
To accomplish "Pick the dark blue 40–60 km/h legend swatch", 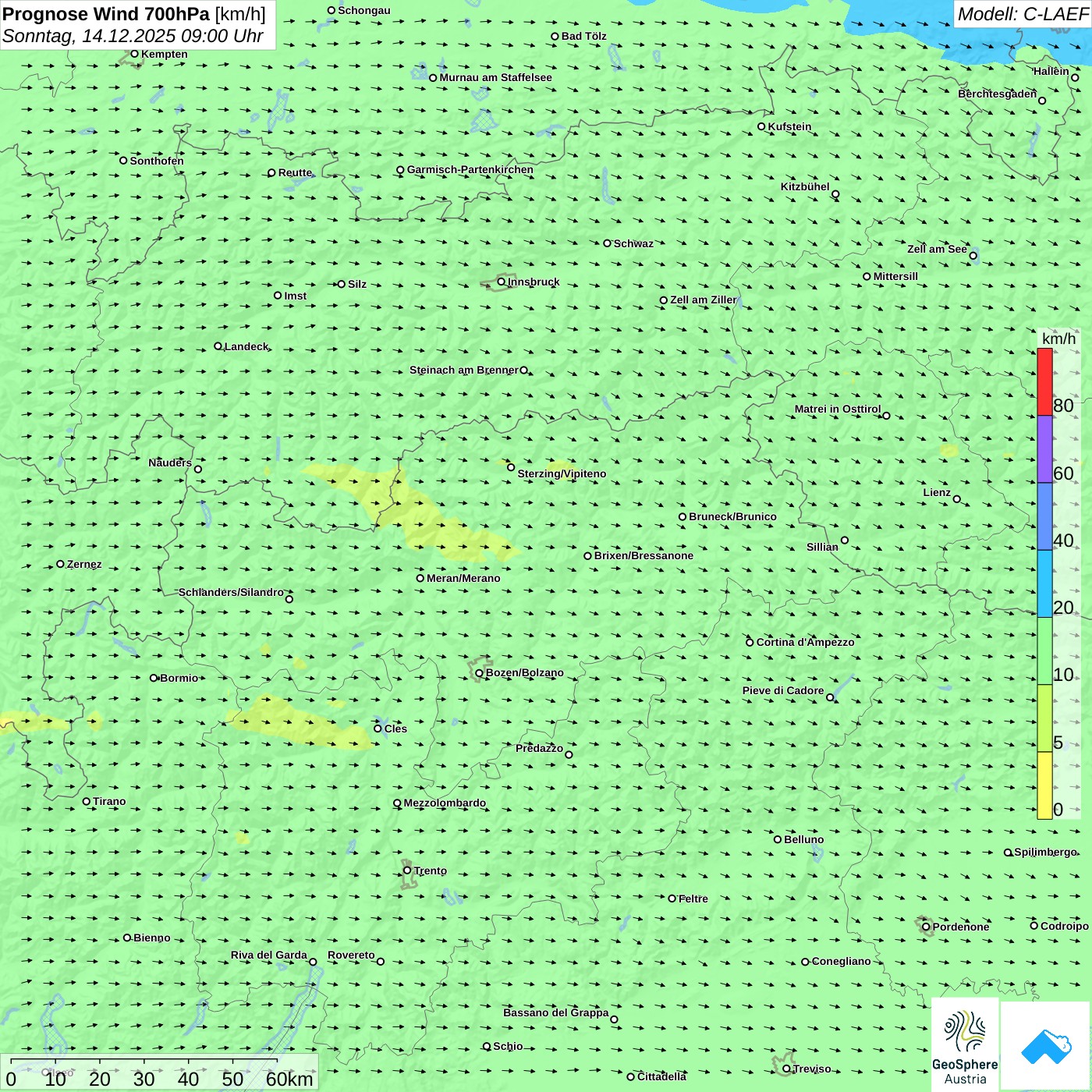I will 1044,516.
